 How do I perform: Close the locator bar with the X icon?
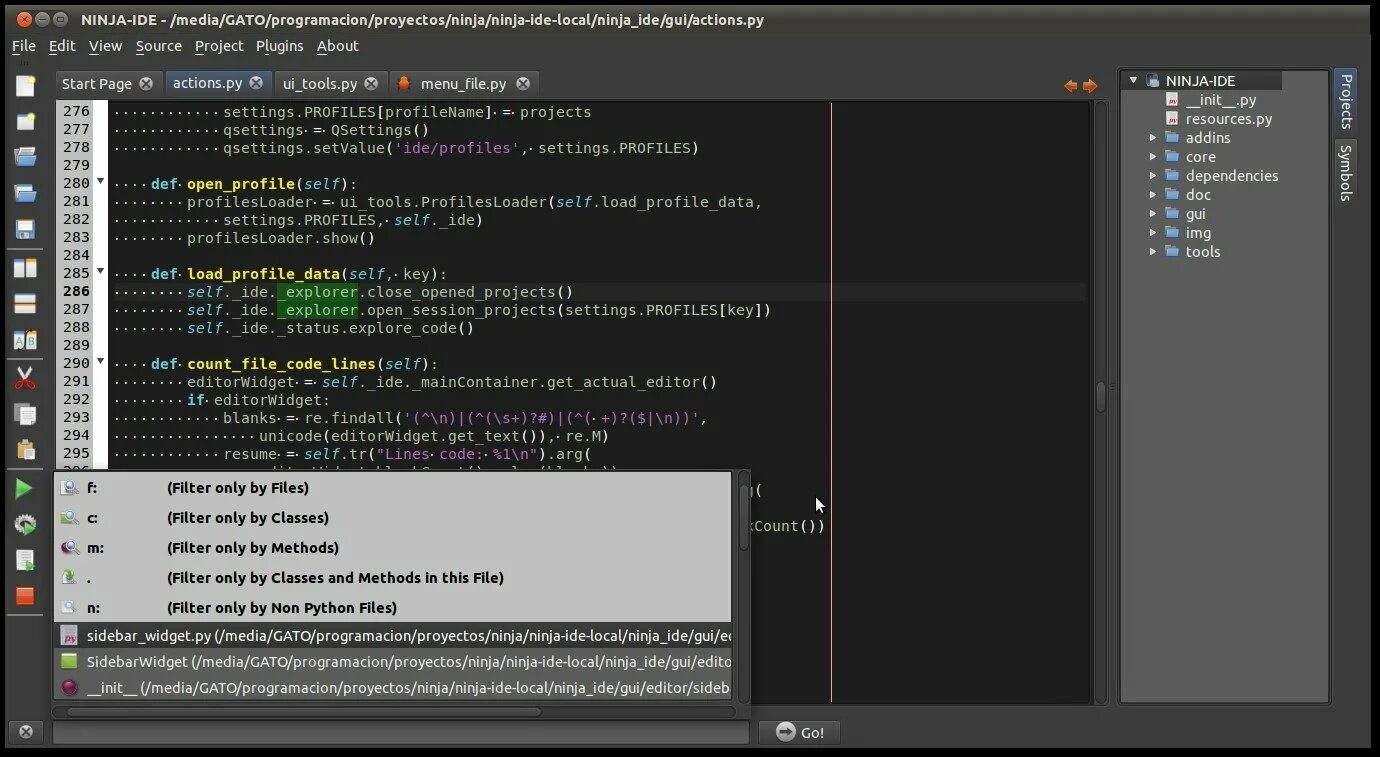click(x=26, y=732)
